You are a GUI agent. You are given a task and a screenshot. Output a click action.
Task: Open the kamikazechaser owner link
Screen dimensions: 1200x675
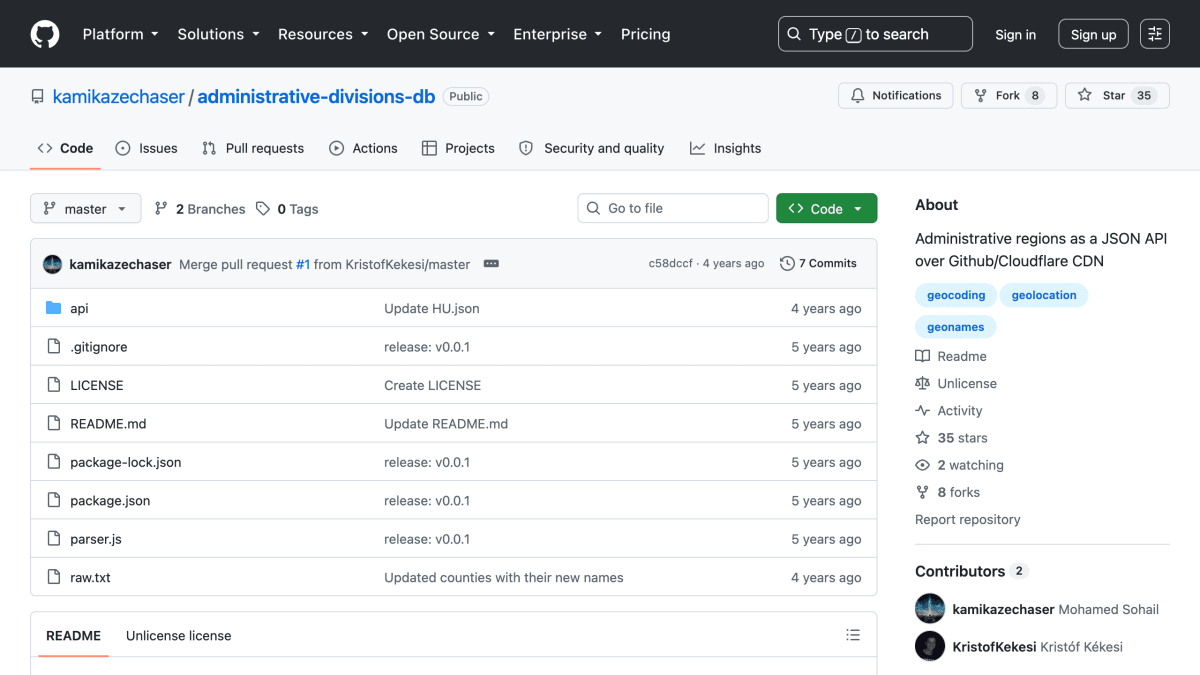119,97
